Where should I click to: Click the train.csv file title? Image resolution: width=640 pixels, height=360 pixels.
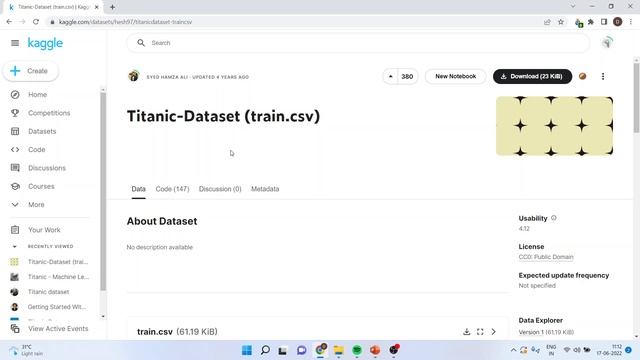(155, 332)
